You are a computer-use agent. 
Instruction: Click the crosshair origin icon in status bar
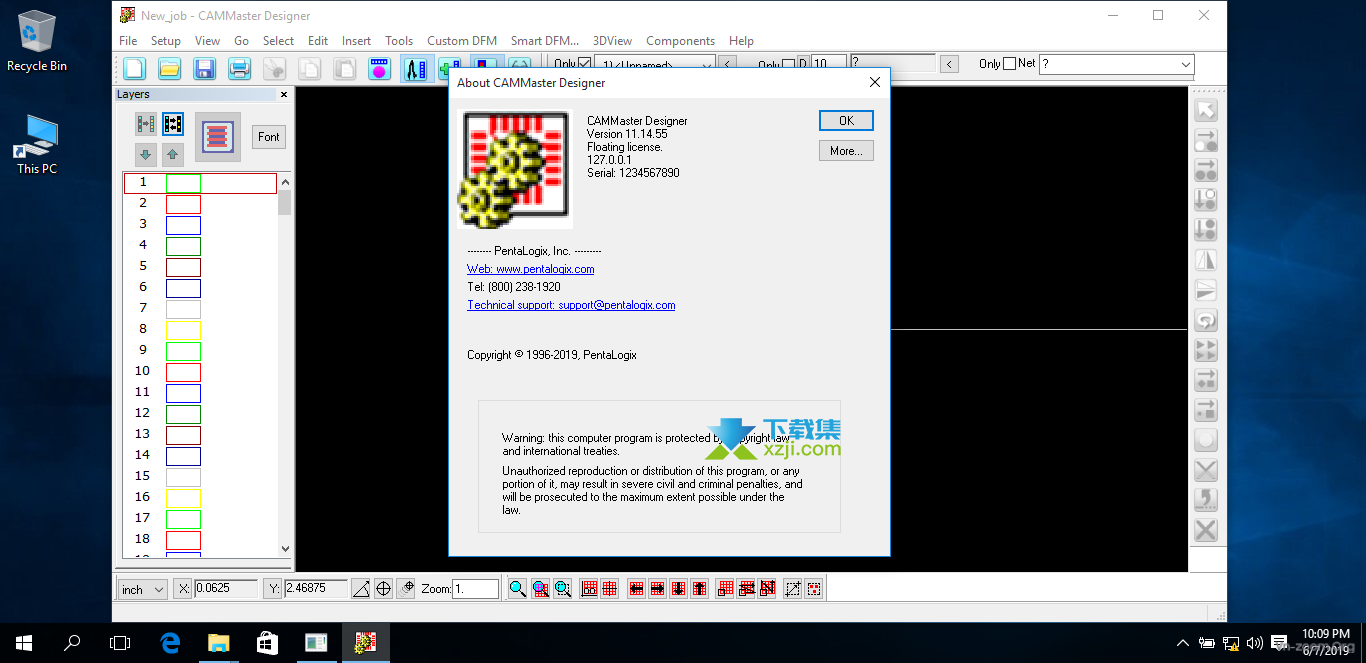(x=383, y=589)
